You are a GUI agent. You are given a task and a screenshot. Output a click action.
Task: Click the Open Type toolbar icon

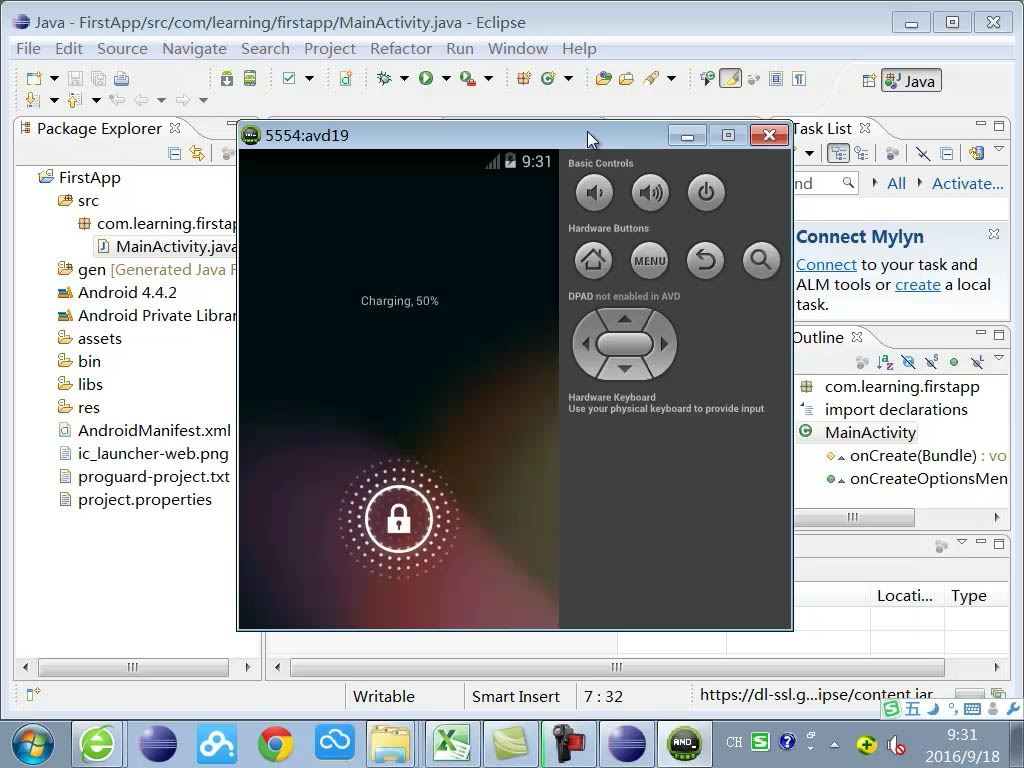pyautogui.click(x=603, y=79)
